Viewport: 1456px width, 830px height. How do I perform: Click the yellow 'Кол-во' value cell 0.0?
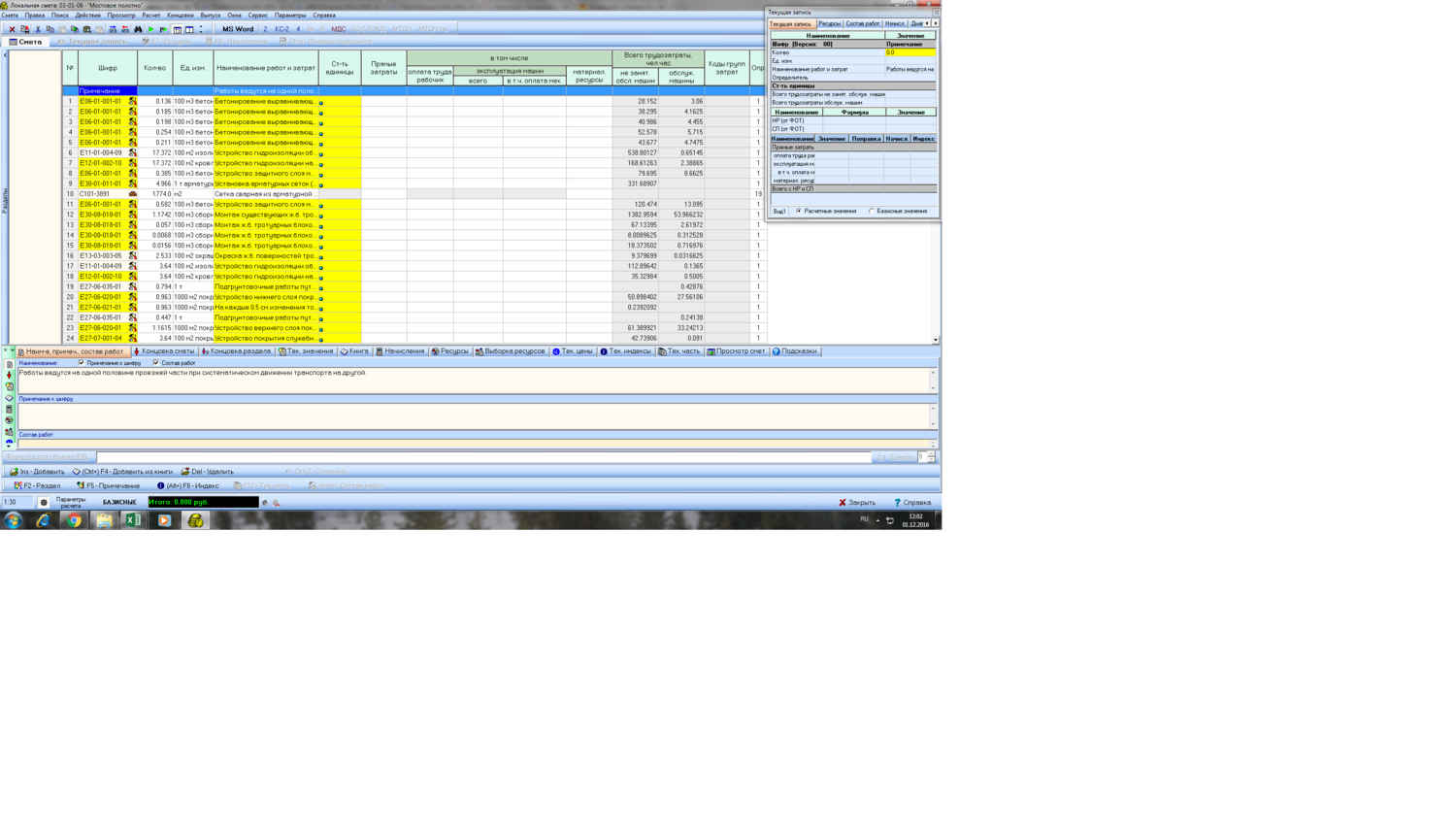pyautogui.click(x=910, y=52)
